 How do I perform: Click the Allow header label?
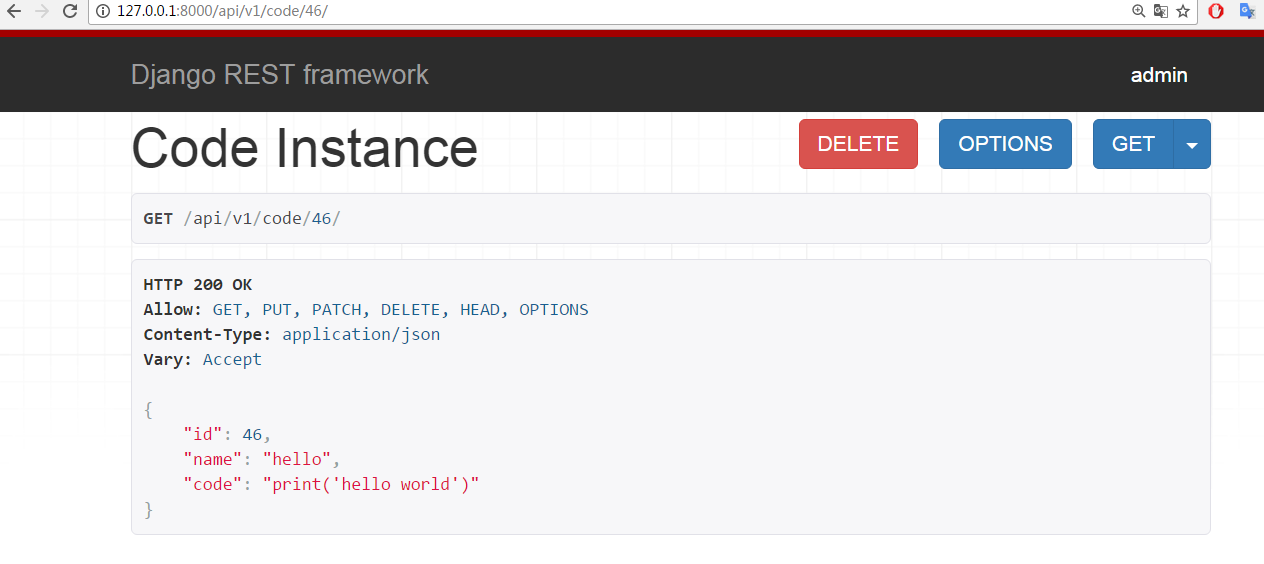click(173, 310)
